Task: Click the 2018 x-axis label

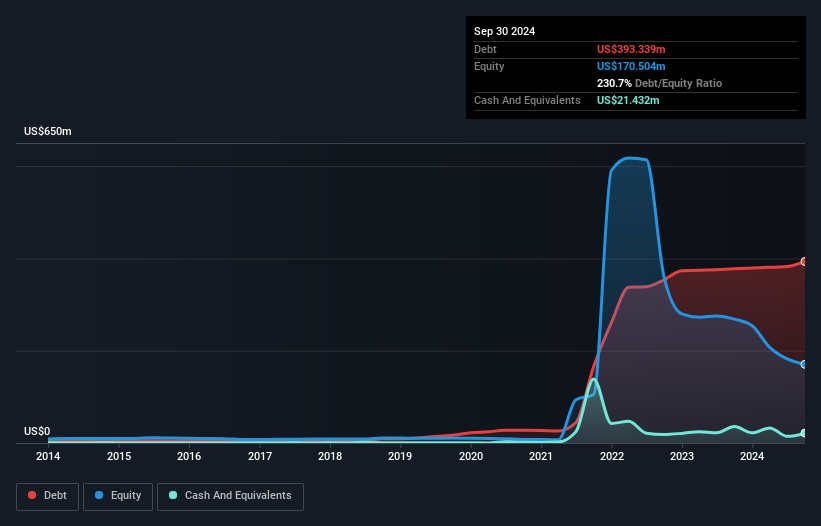Action: tap(330, 456)
